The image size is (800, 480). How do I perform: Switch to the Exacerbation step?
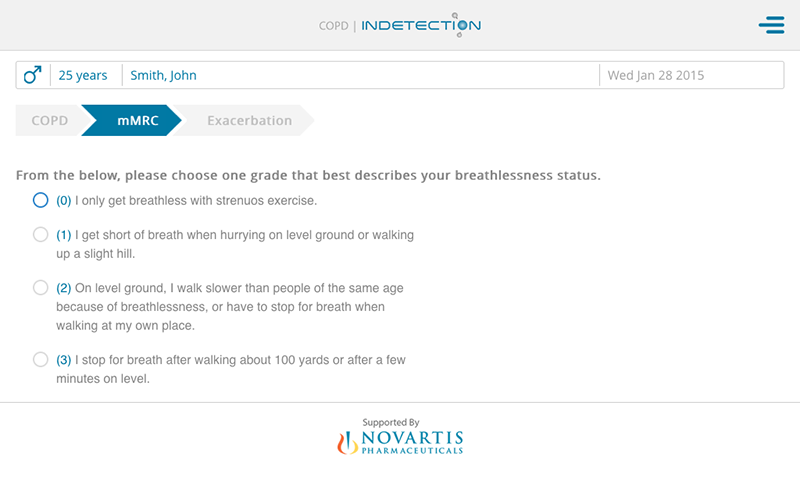249,121
